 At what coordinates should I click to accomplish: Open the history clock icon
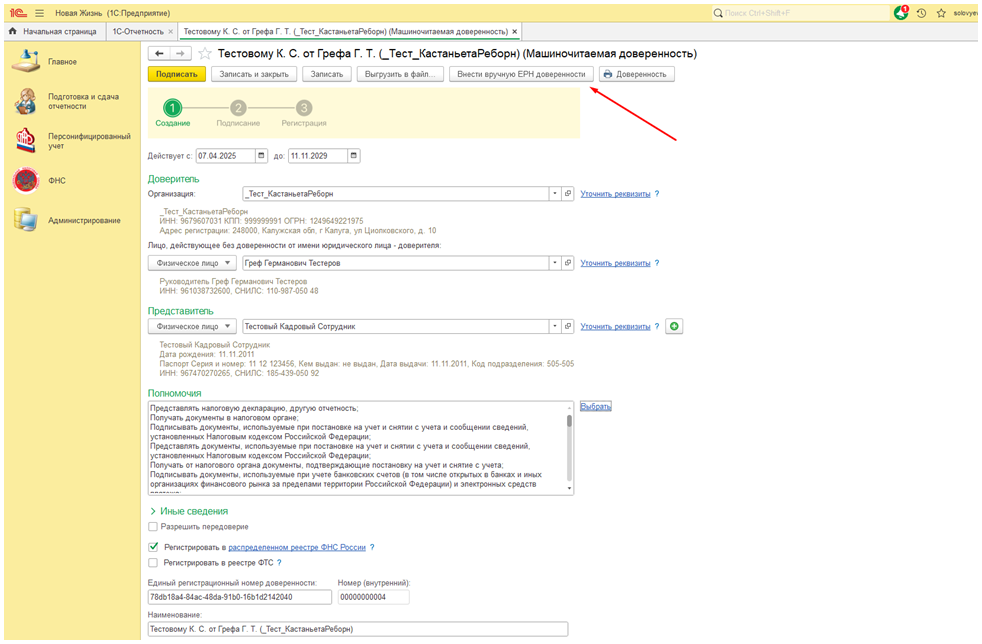921,13
